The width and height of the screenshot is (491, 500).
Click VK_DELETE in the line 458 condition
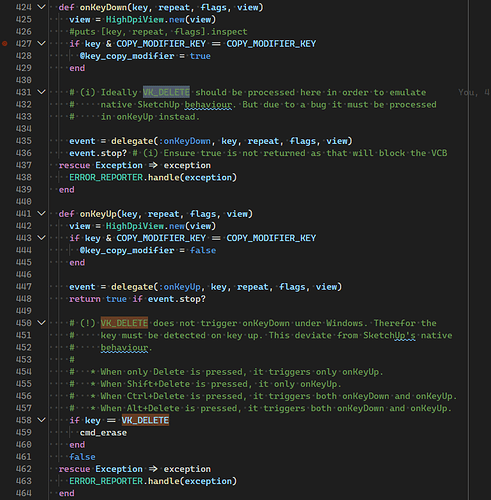coord(145,420)
